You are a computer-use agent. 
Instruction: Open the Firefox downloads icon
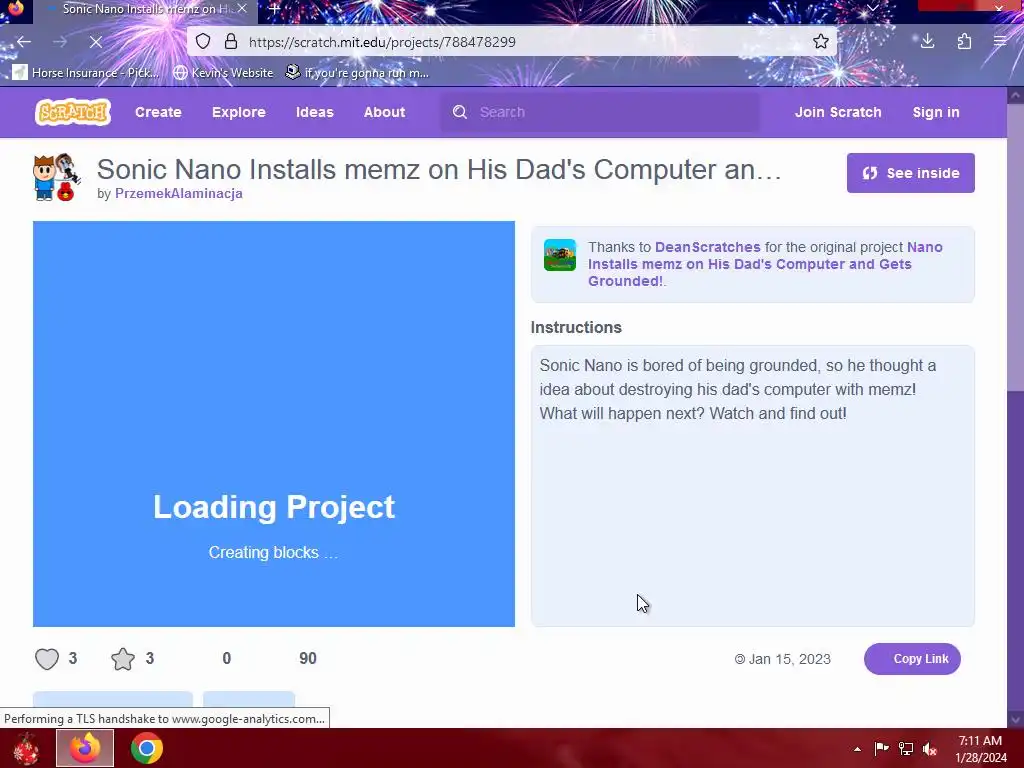point(927,42)
